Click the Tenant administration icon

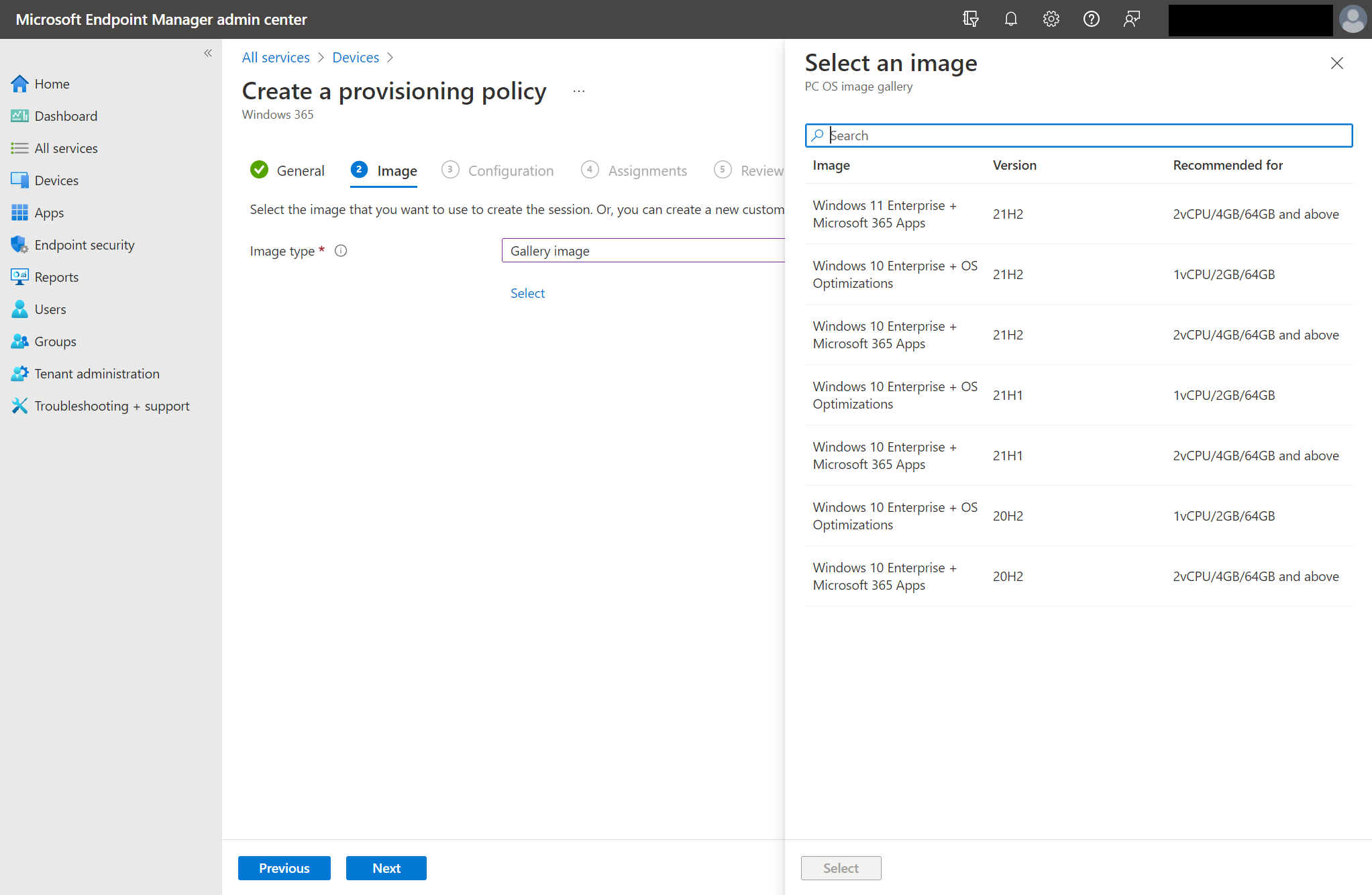pyautogui.click(x=19, y=374)
